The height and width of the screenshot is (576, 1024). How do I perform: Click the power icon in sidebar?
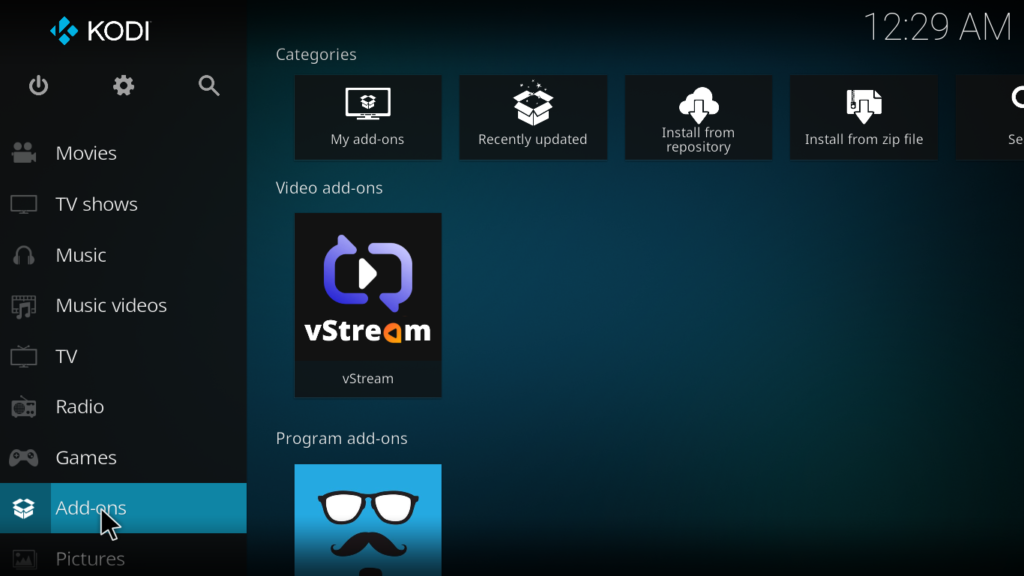tap(38, 86)
